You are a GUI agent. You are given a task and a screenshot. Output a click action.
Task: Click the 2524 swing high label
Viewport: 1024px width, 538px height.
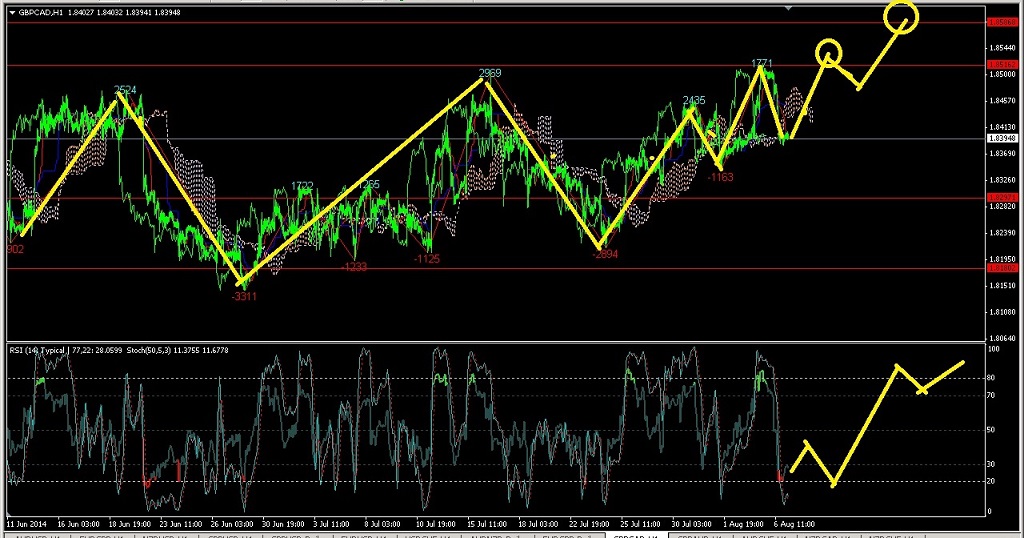(125, 90)
